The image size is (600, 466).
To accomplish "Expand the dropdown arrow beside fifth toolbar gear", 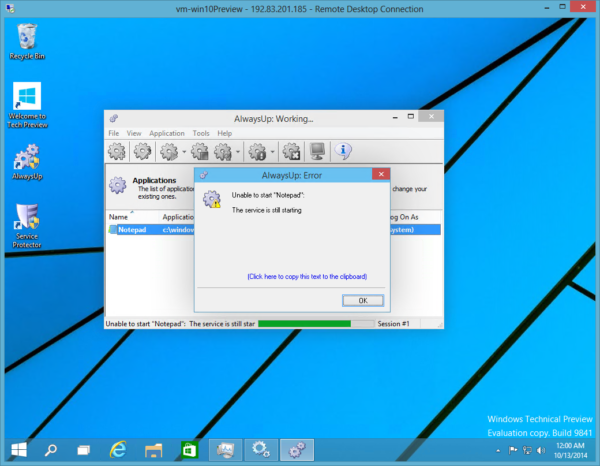I will [x=238, y=153].
